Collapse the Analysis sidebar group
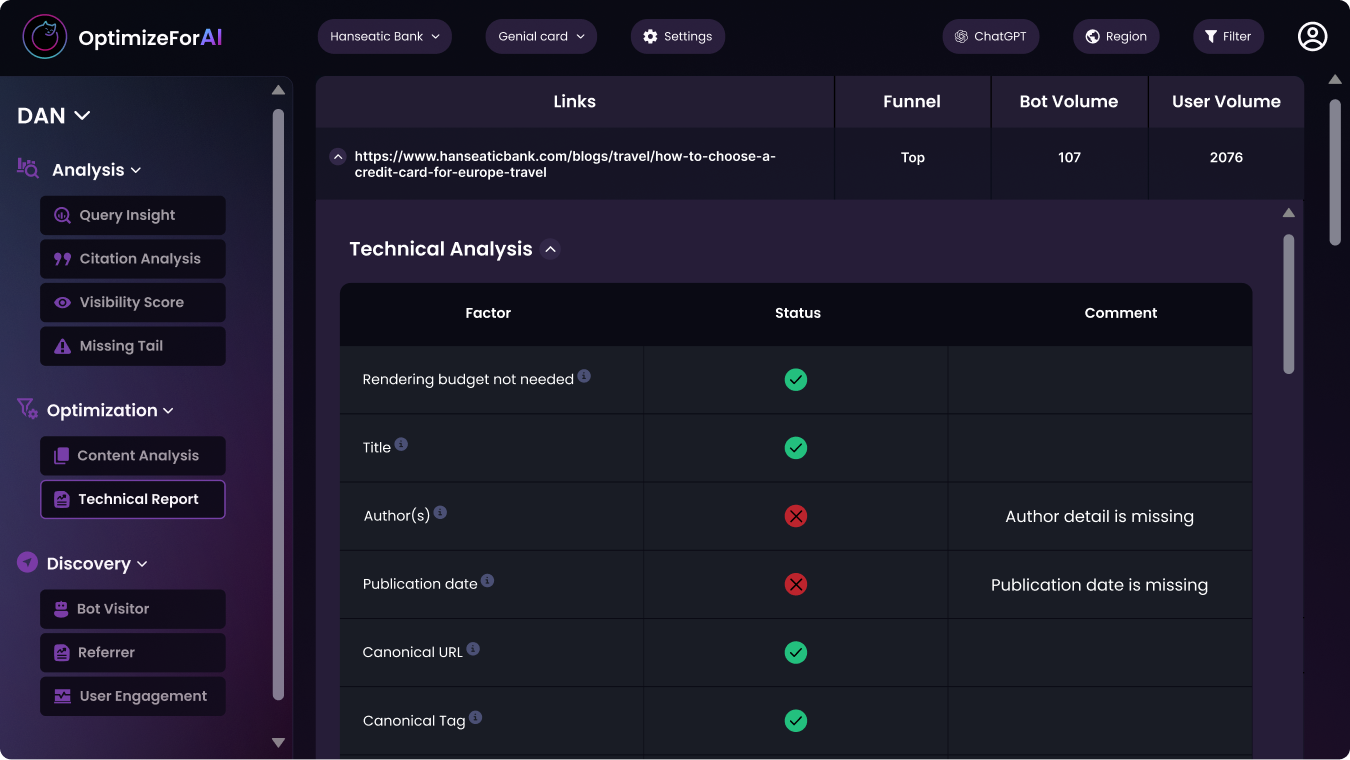This screenshot has height=760, width=1350. tap(136, 171)
